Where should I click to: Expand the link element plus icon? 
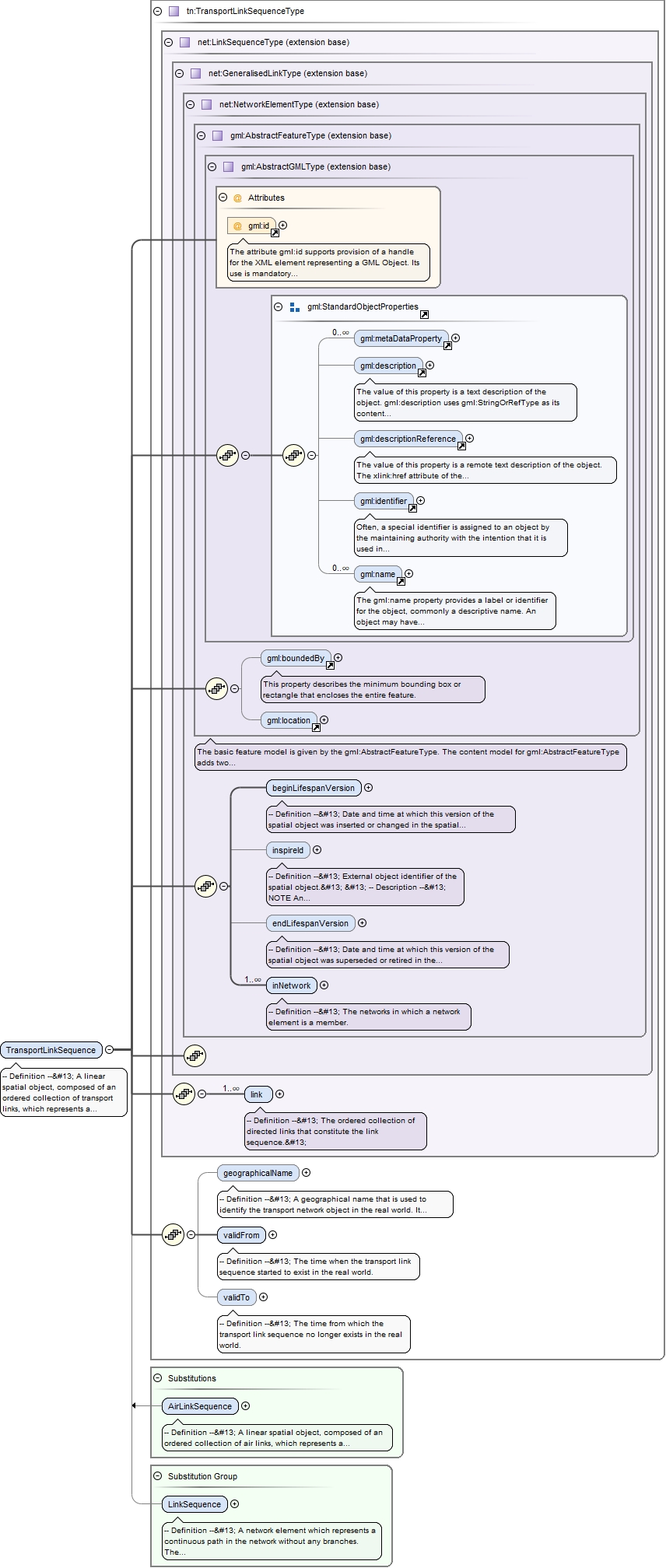click(x=279, y=1094)
